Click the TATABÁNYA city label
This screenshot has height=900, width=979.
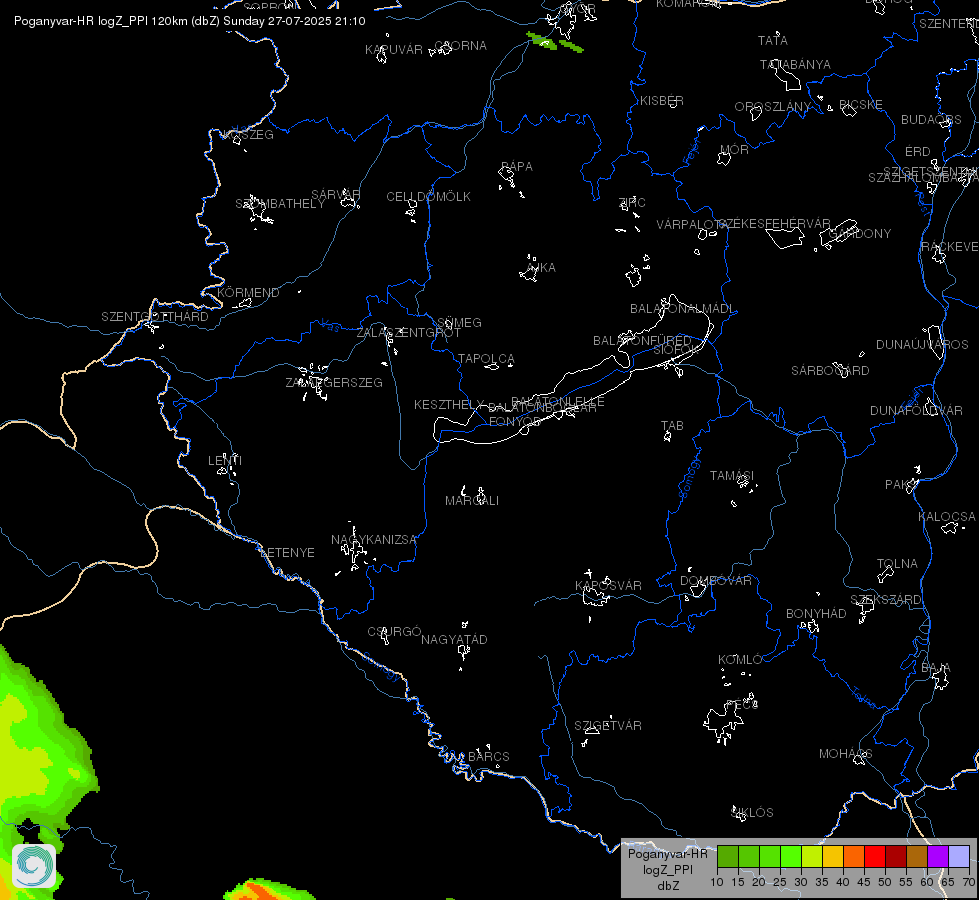click(795, 64)
